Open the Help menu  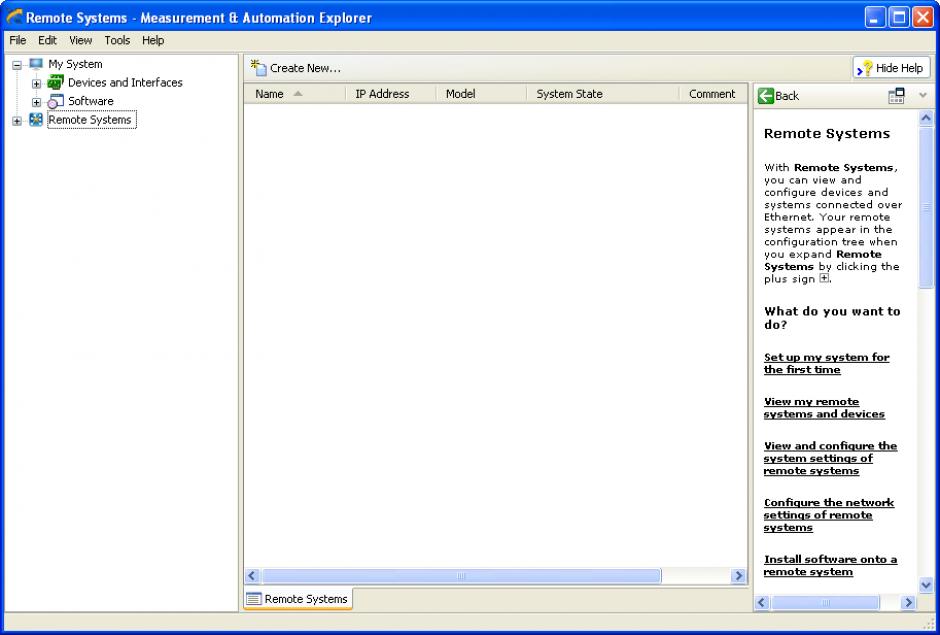(153, 40)
